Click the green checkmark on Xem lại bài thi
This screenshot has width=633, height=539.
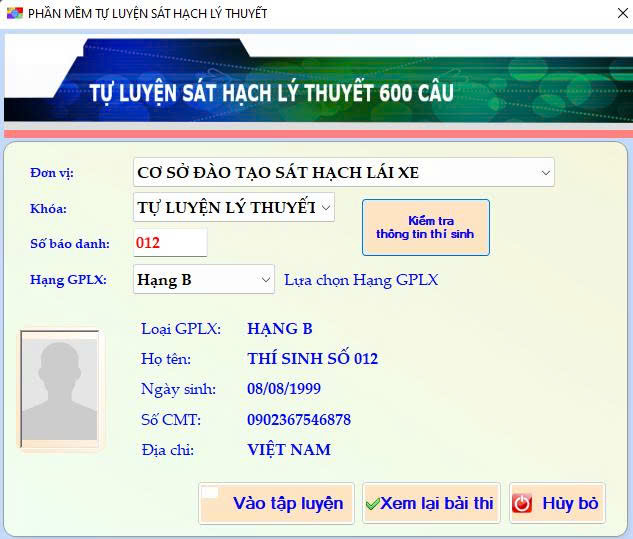click(x=372, y=503)
